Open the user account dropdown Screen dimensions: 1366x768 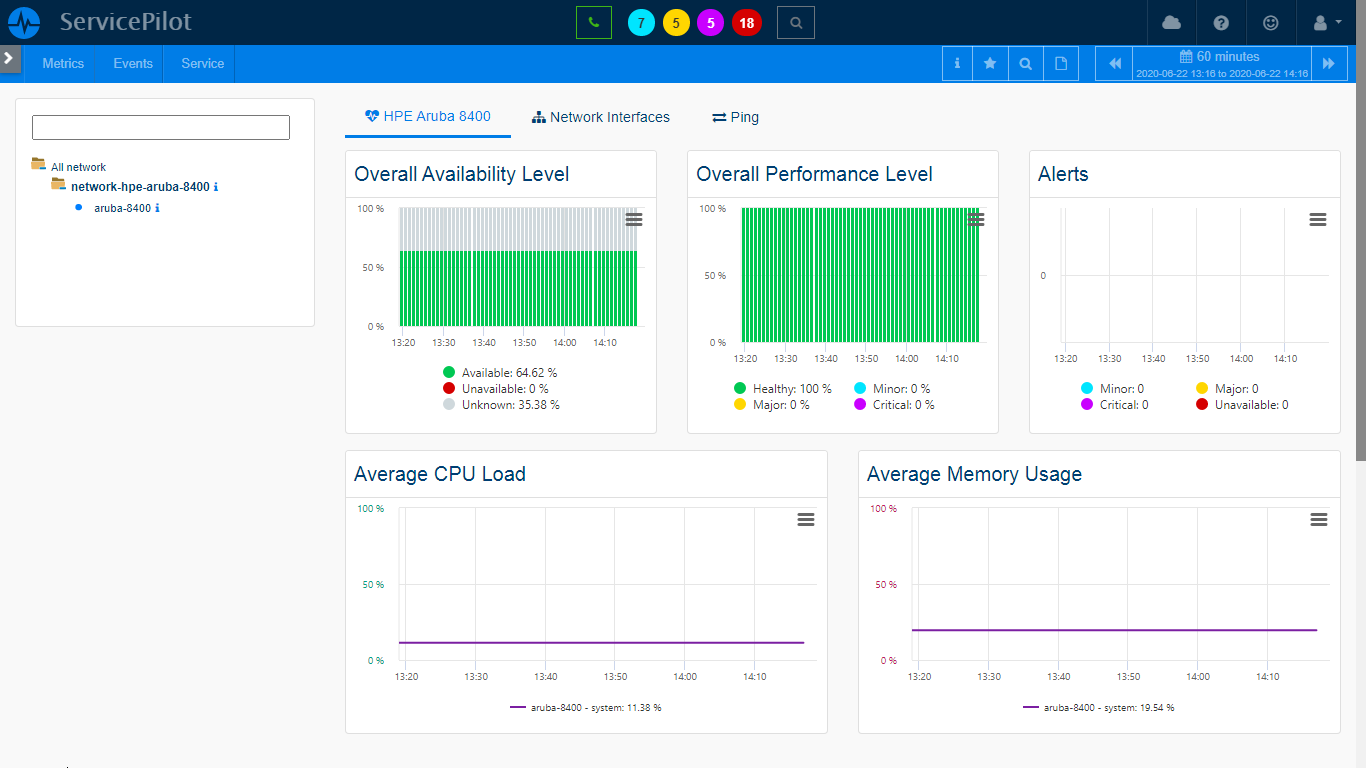(1325, 22)
